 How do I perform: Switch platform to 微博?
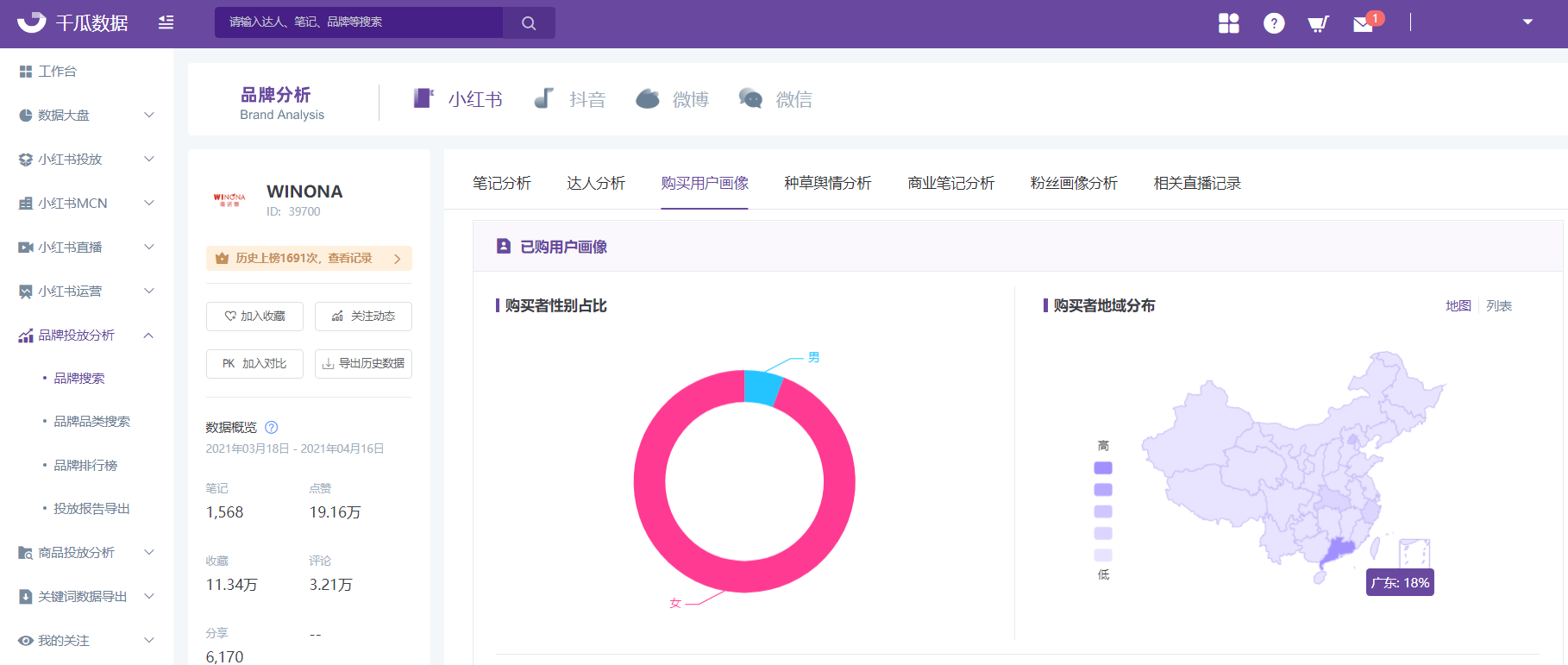point(673,99)
